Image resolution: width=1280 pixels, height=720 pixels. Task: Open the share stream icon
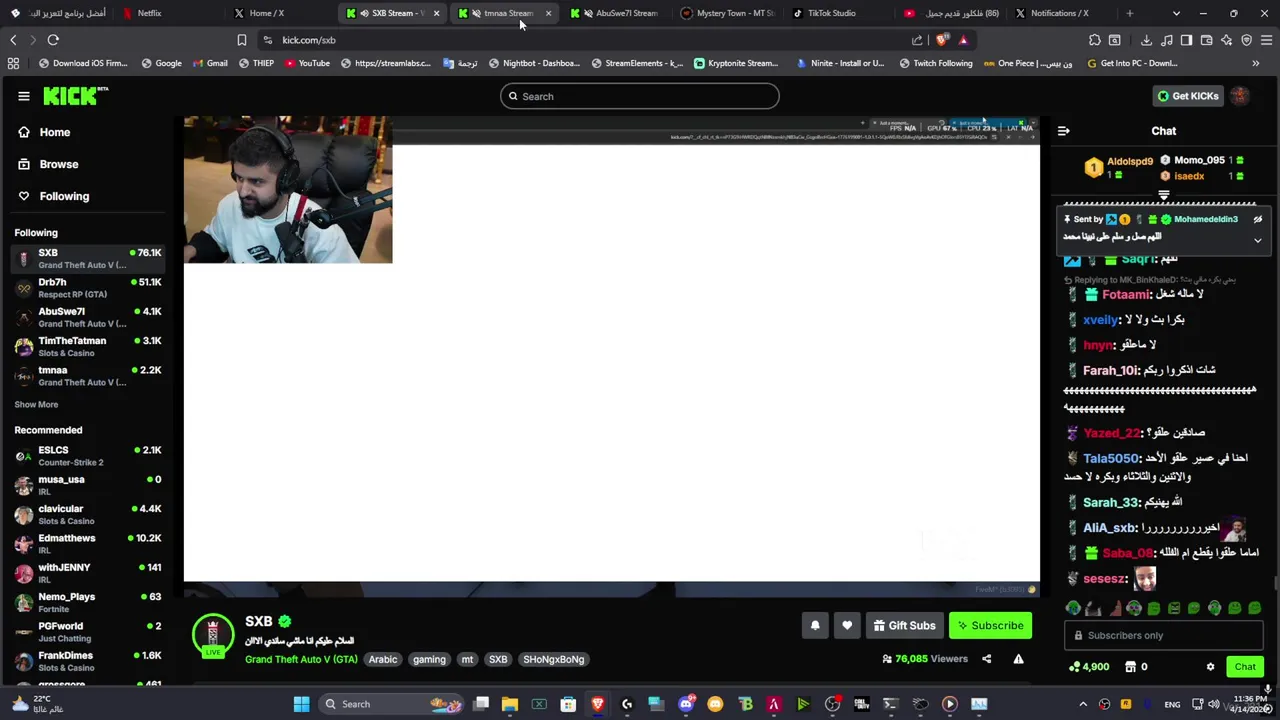click(986, 659)
